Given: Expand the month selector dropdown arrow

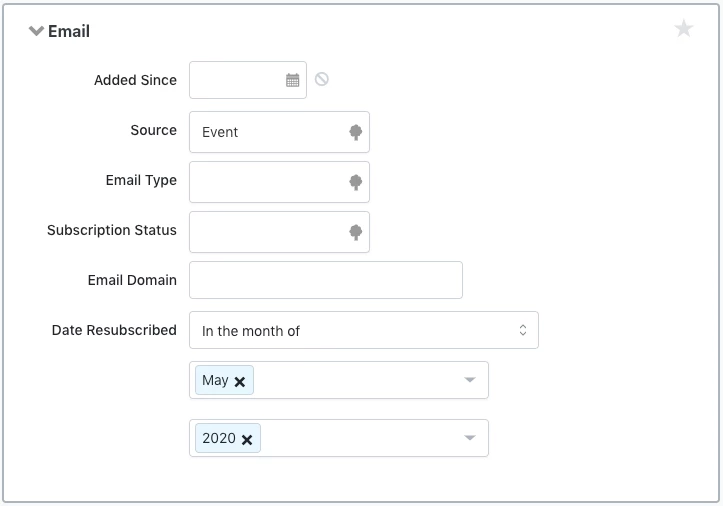Looking at the screenshot, I should click(x=469, y=380).
